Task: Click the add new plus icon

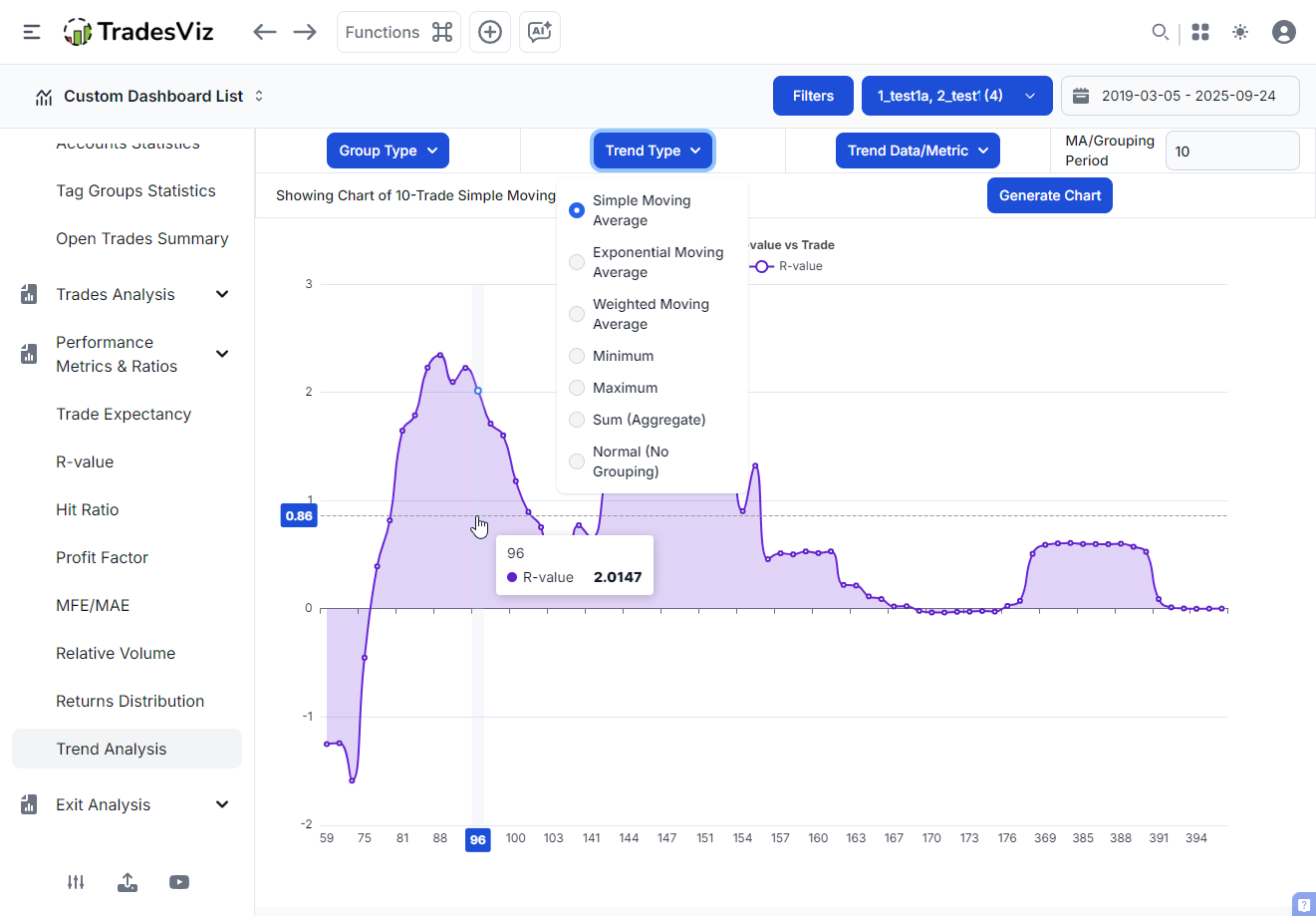Action: (x=490, y=32)
